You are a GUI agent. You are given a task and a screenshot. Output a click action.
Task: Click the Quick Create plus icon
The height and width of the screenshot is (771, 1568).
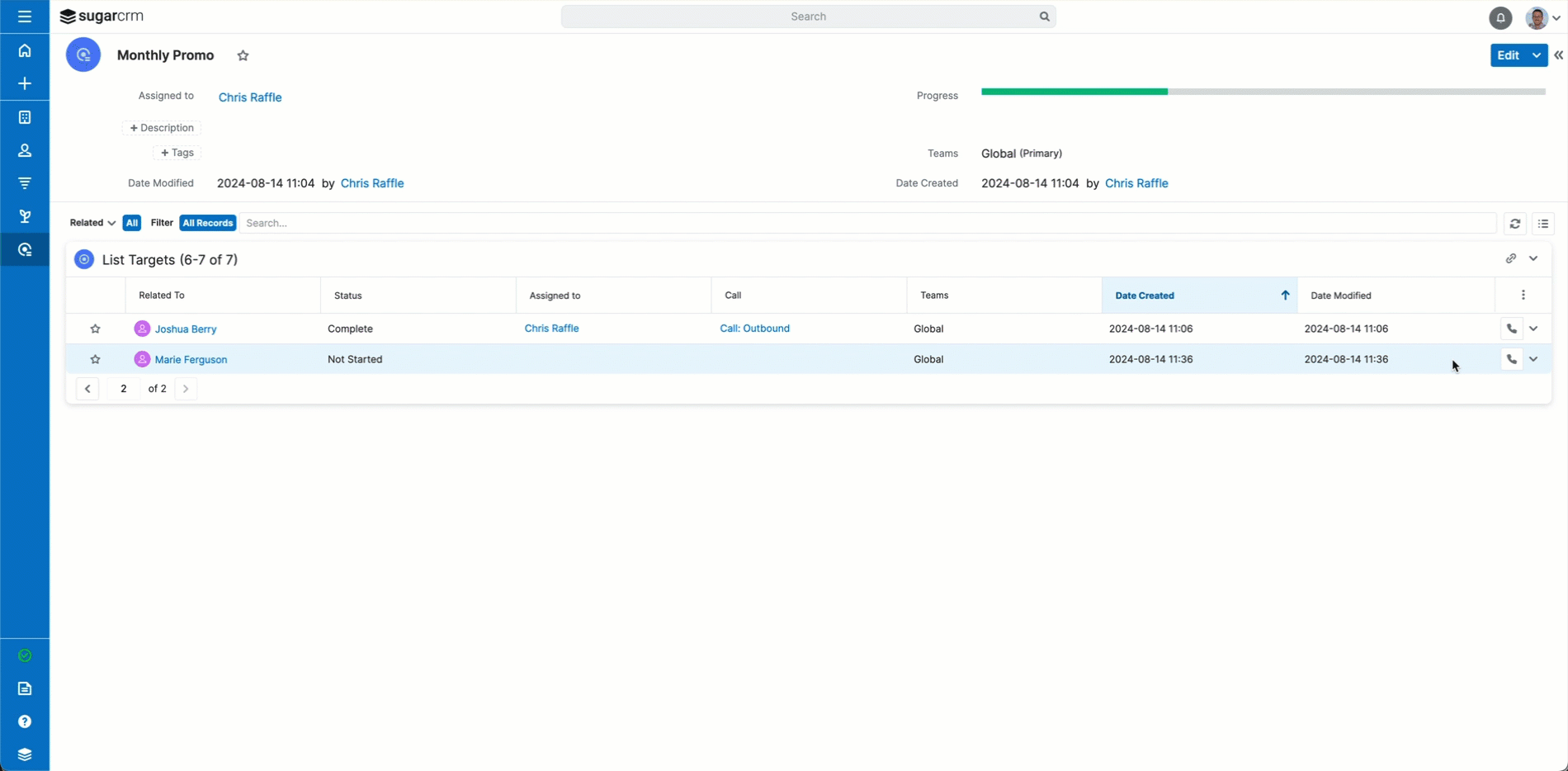25,83
